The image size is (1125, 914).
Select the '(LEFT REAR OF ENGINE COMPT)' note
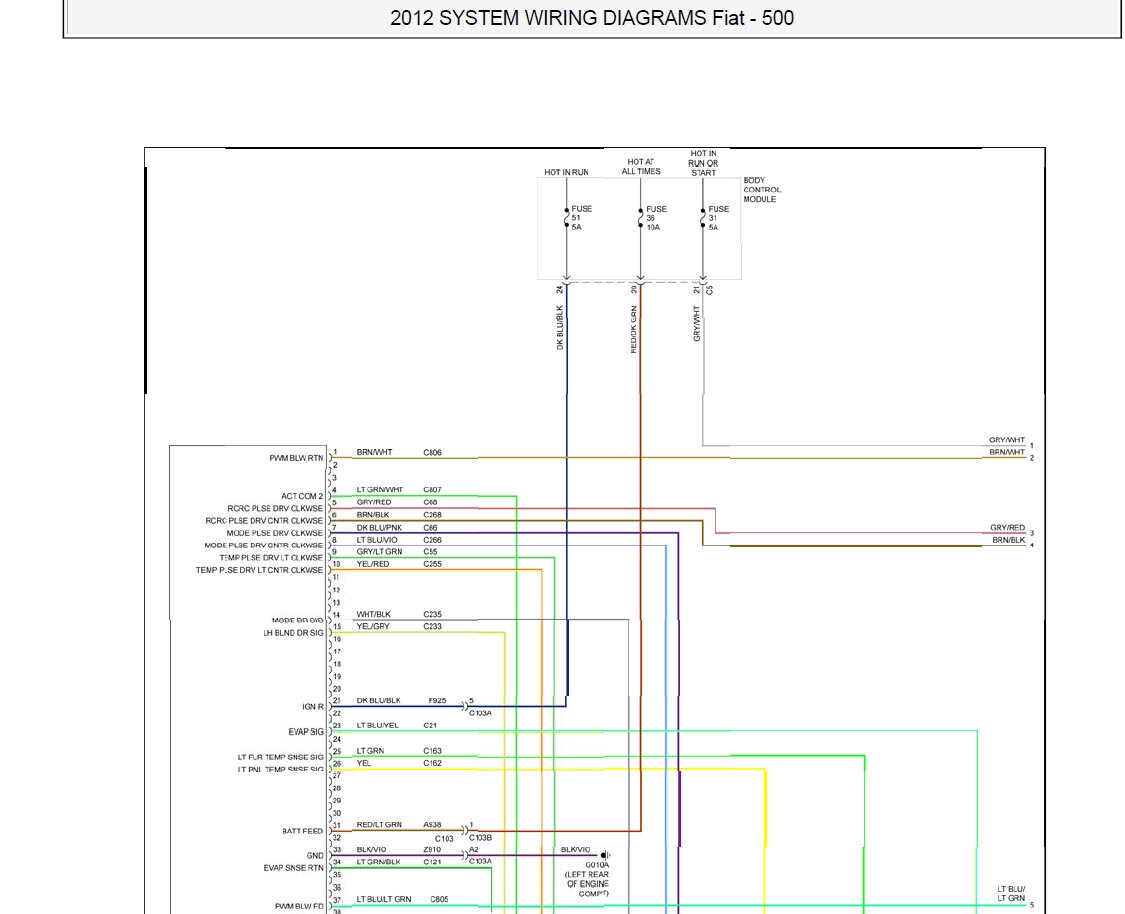pos(587,884)
